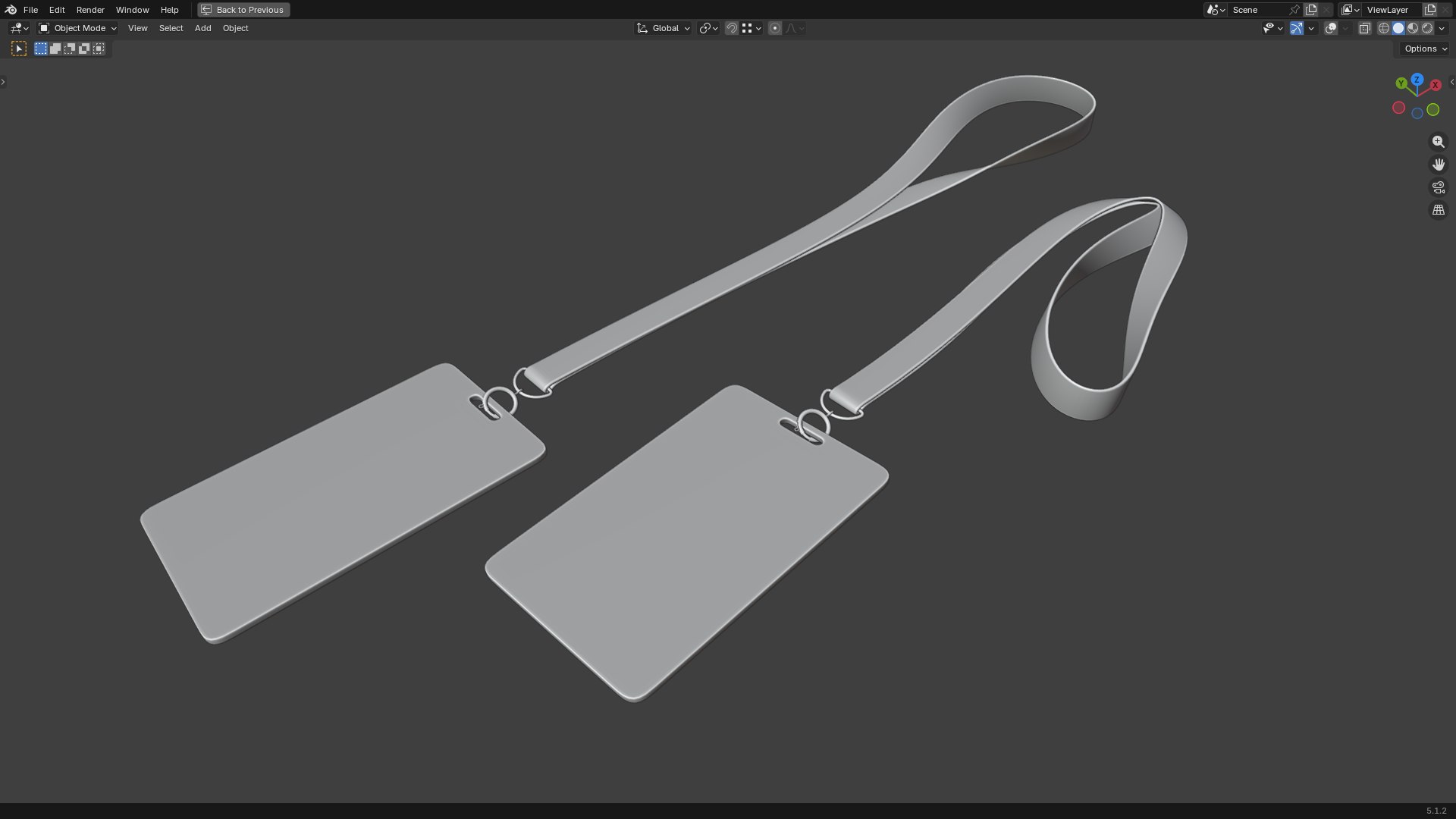This screenshot has width=1456, height=819.
Task: Toggle X-Ray mode
Action: point(1364,28)
